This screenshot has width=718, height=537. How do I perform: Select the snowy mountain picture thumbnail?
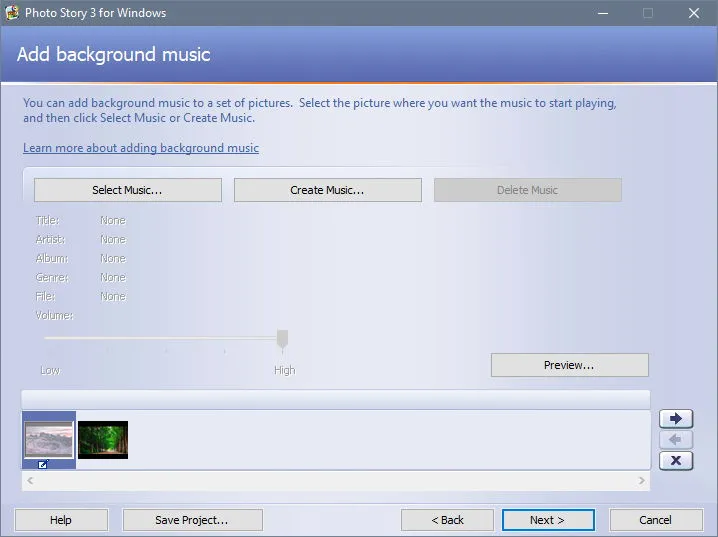click(x=49, y=439)
